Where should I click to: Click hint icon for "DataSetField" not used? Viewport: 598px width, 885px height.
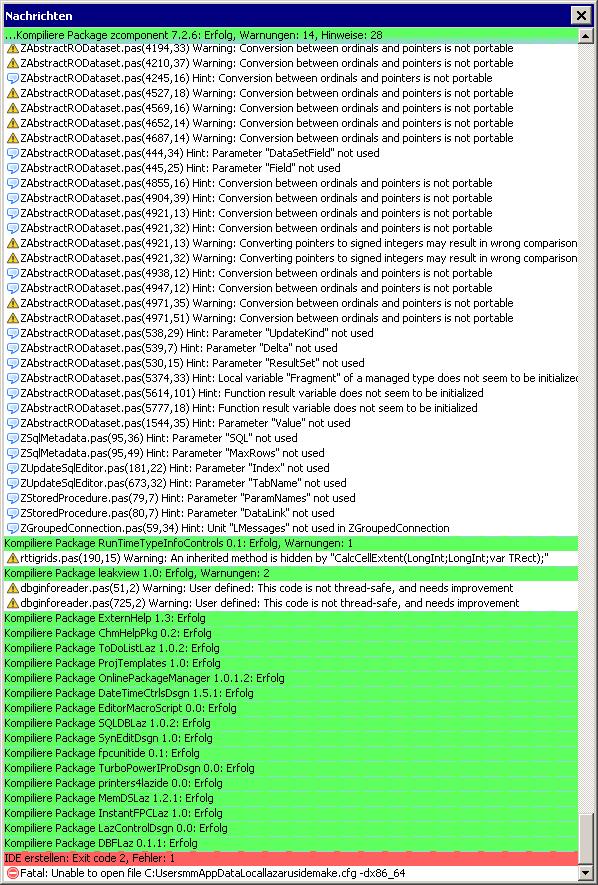coord(13,153)
